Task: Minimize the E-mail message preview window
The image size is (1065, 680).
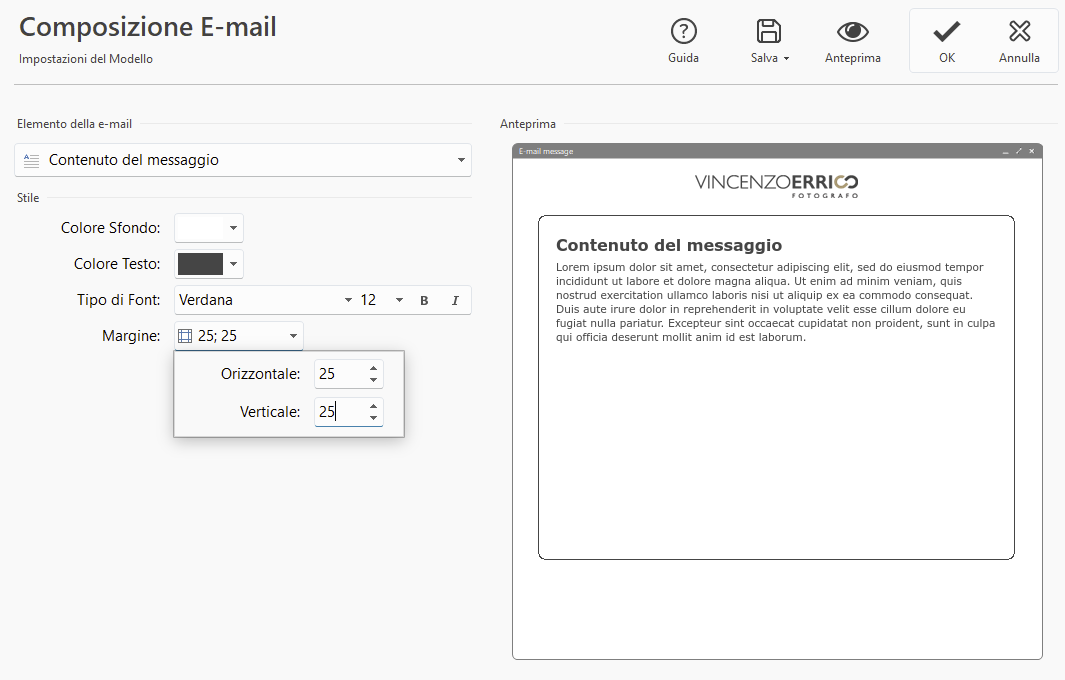Action: point(1006,151)
